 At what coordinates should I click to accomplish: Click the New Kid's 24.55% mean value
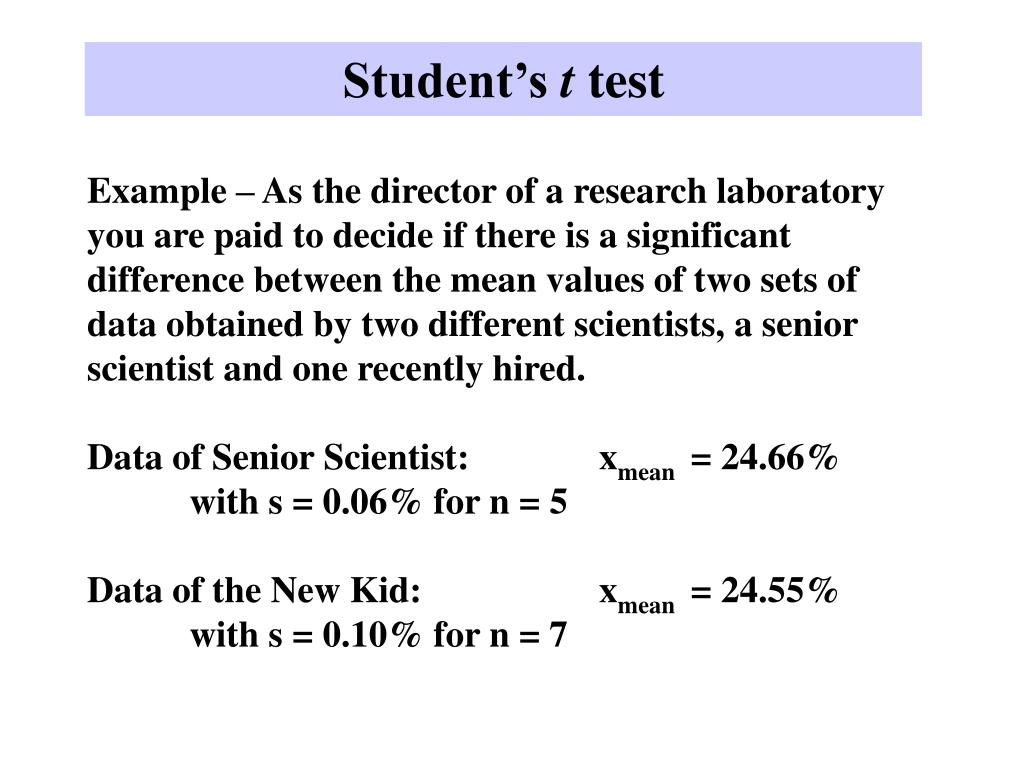pyautogui.click(x=778, y=591)
